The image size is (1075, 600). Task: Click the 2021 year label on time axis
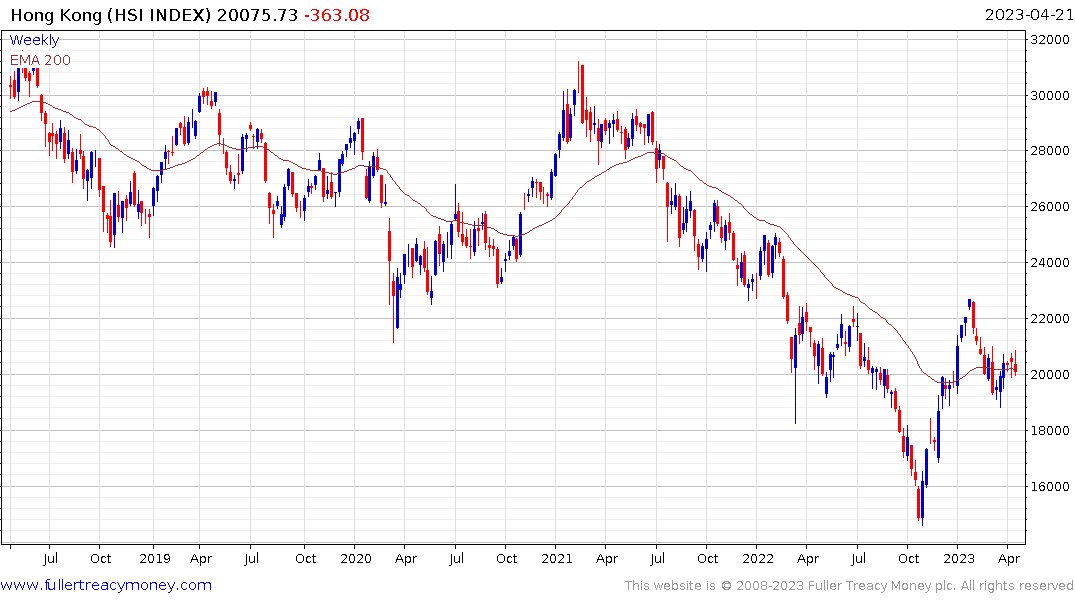[557, 558]
